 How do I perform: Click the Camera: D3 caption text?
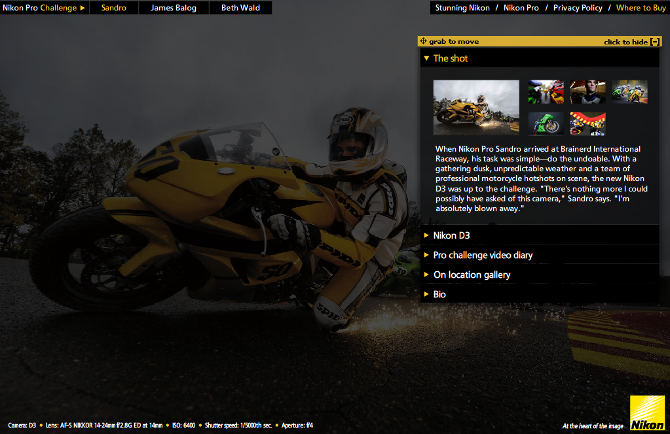22,425
